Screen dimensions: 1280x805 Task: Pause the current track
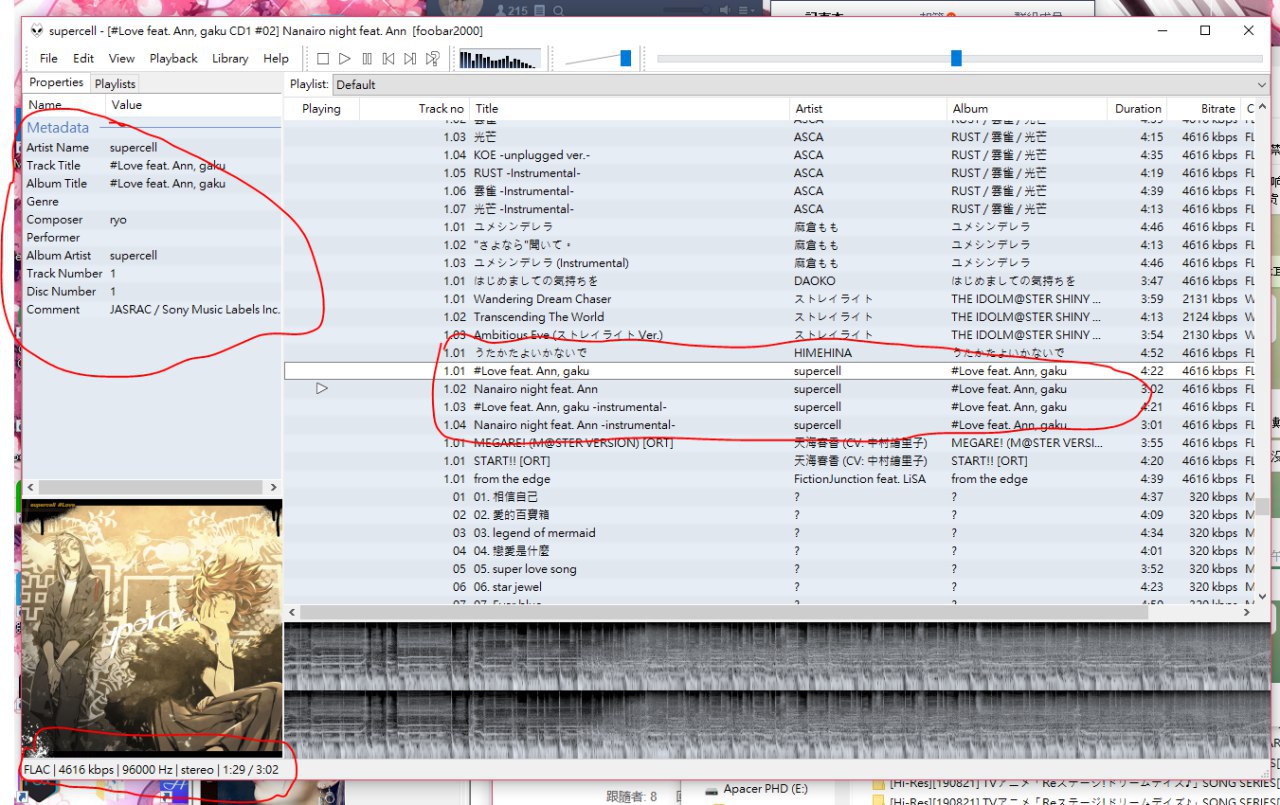367,59
